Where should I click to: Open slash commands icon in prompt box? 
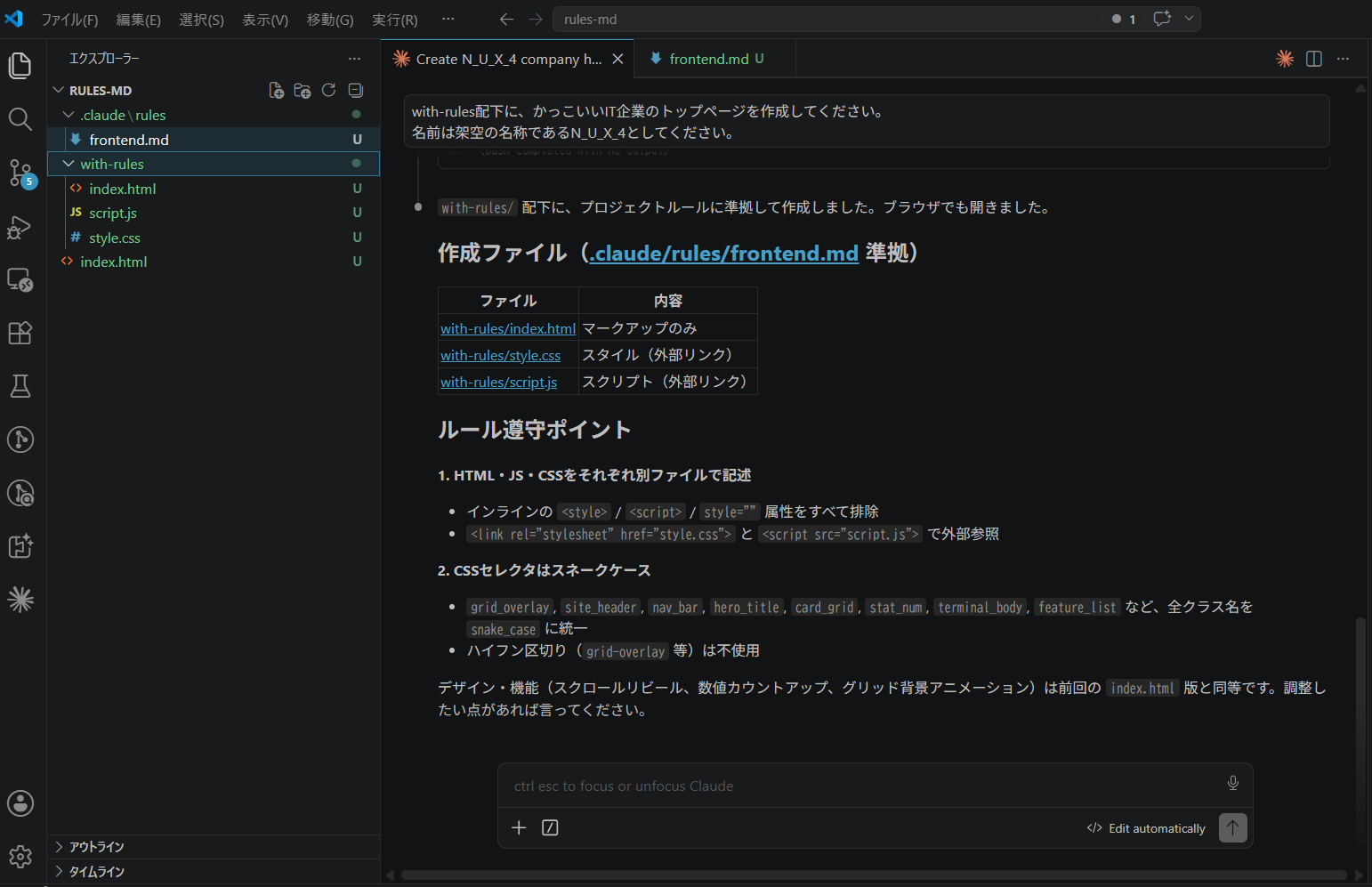point(550,827)
